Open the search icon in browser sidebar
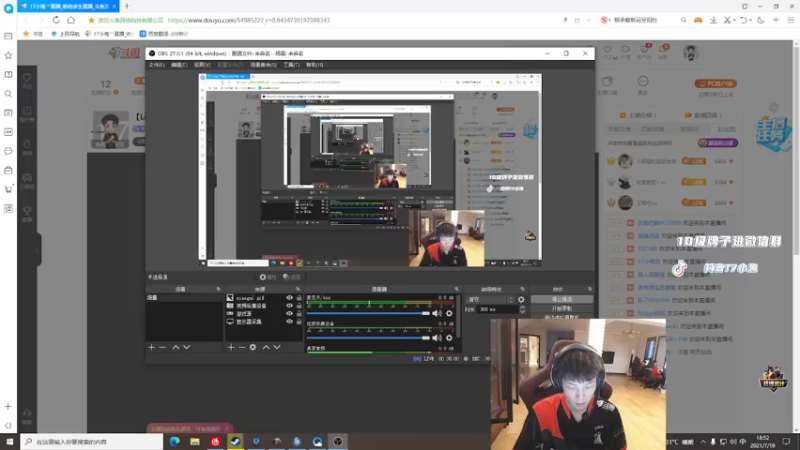Viewport: 800px width, 450px height. pyautogui.click(x=8, y=94)
